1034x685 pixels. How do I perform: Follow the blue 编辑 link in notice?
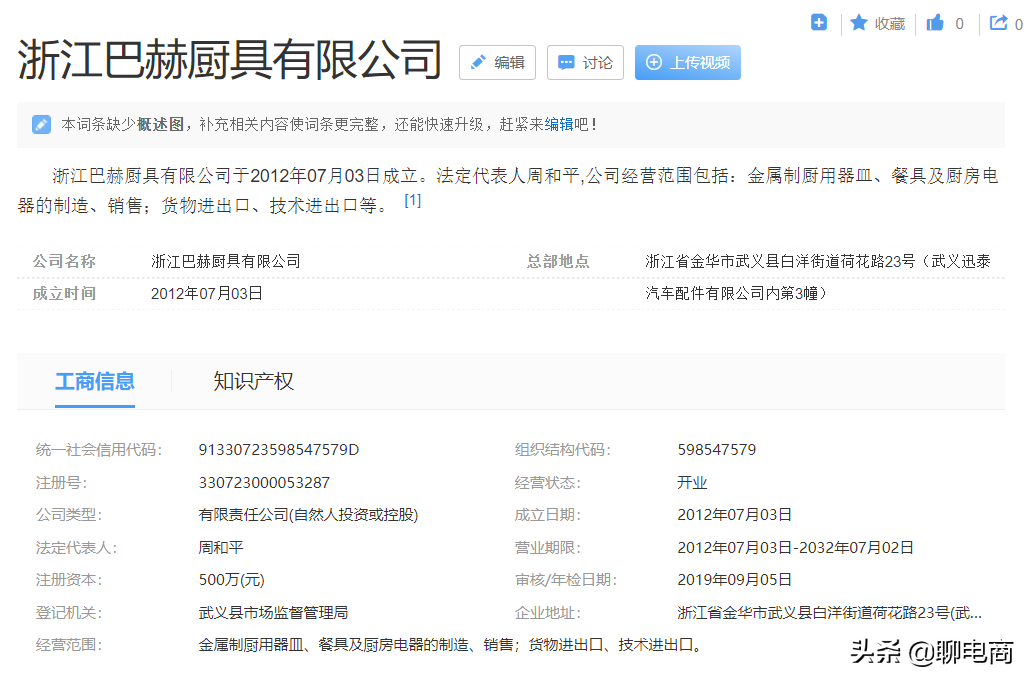tap(559, 124)
